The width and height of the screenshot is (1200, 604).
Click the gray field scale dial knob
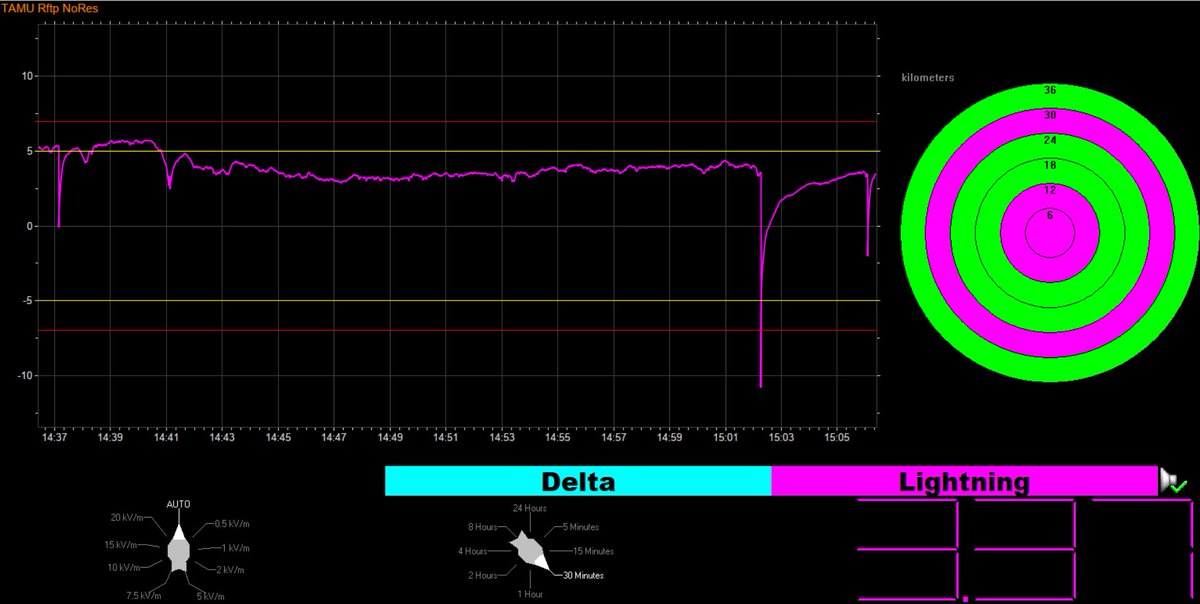click(179, 550)
